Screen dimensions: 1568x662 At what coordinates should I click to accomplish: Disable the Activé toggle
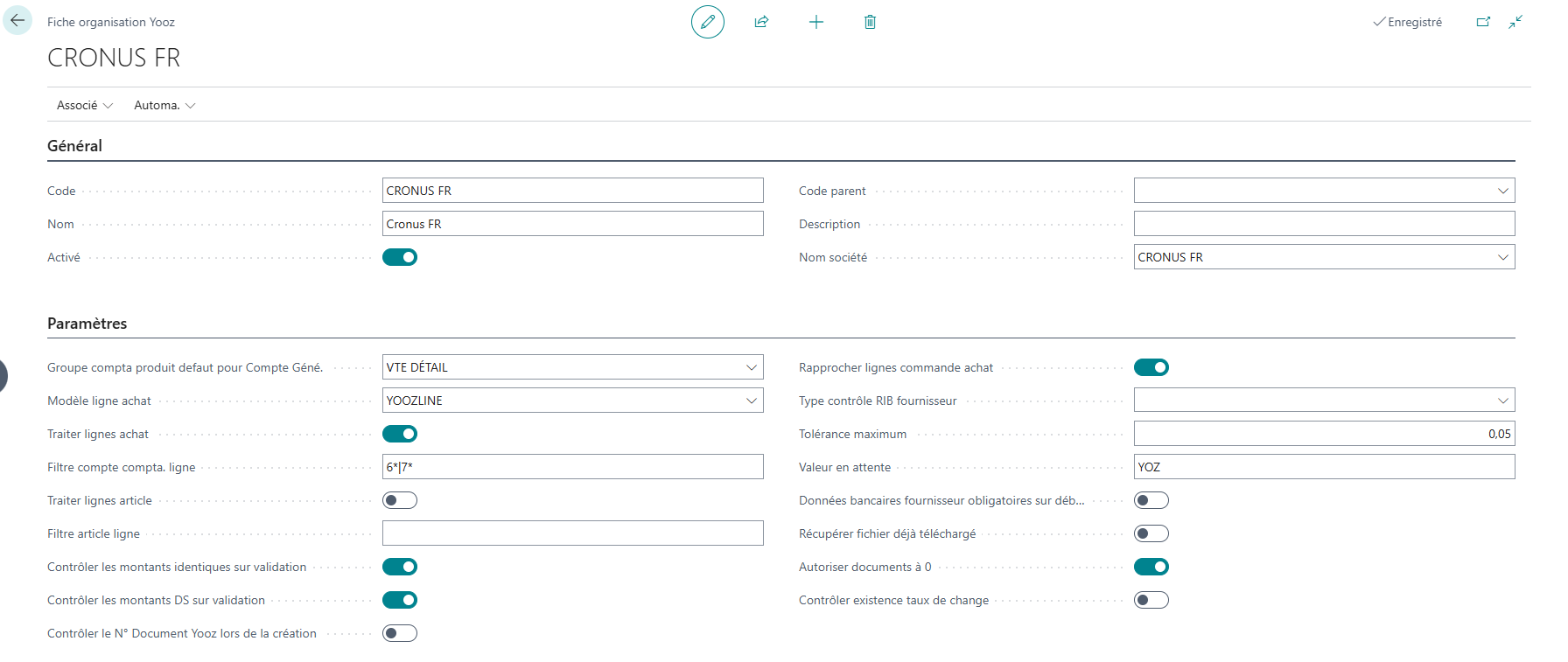(x=400, y=257)
